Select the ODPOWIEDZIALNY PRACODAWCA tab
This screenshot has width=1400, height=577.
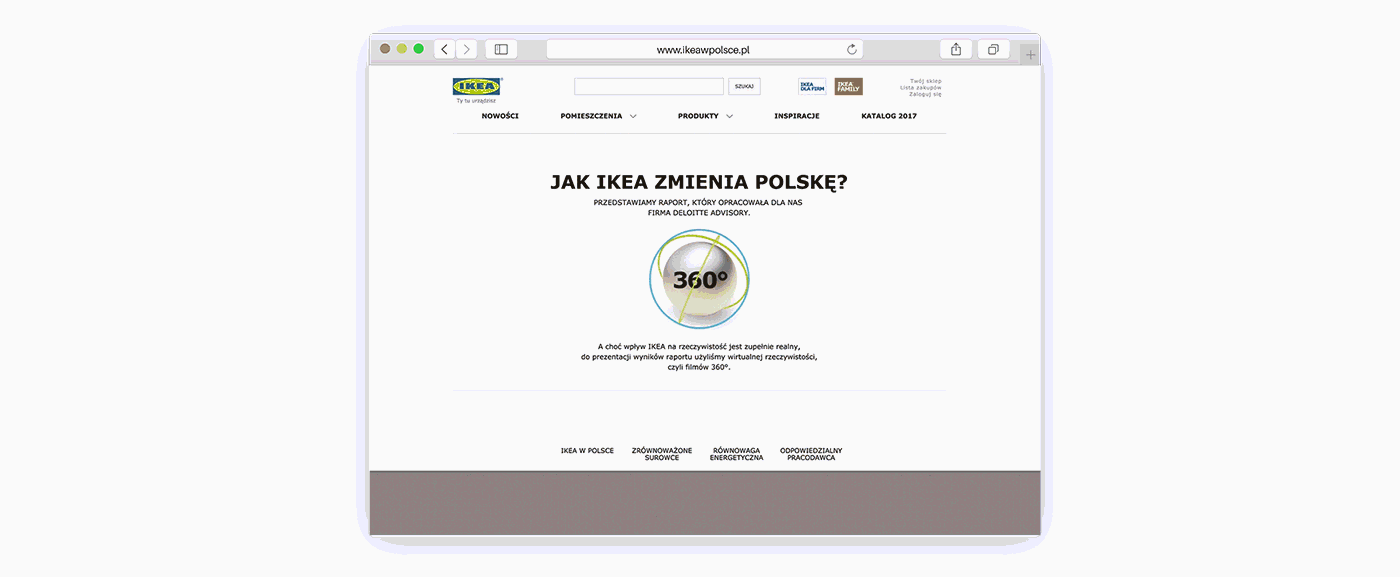pyautogui.click(x=811, y=454)
